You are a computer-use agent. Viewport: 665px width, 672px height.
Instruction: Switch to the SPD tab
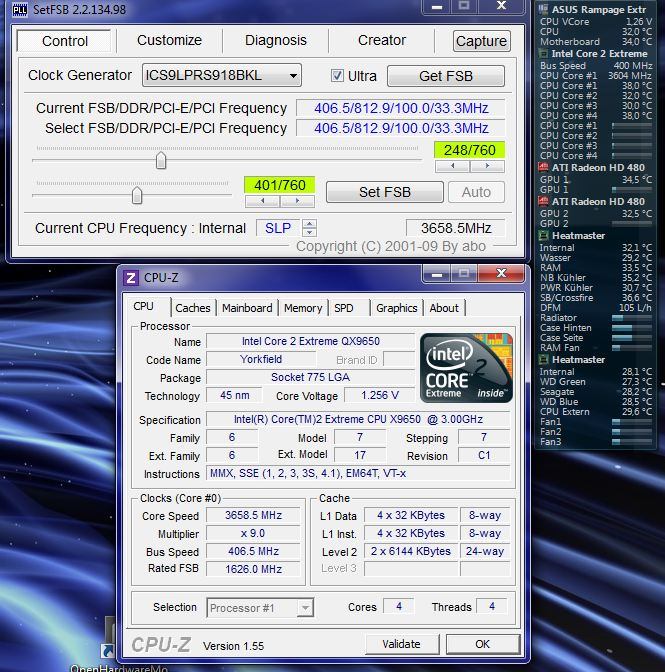(x=344, y=308)
